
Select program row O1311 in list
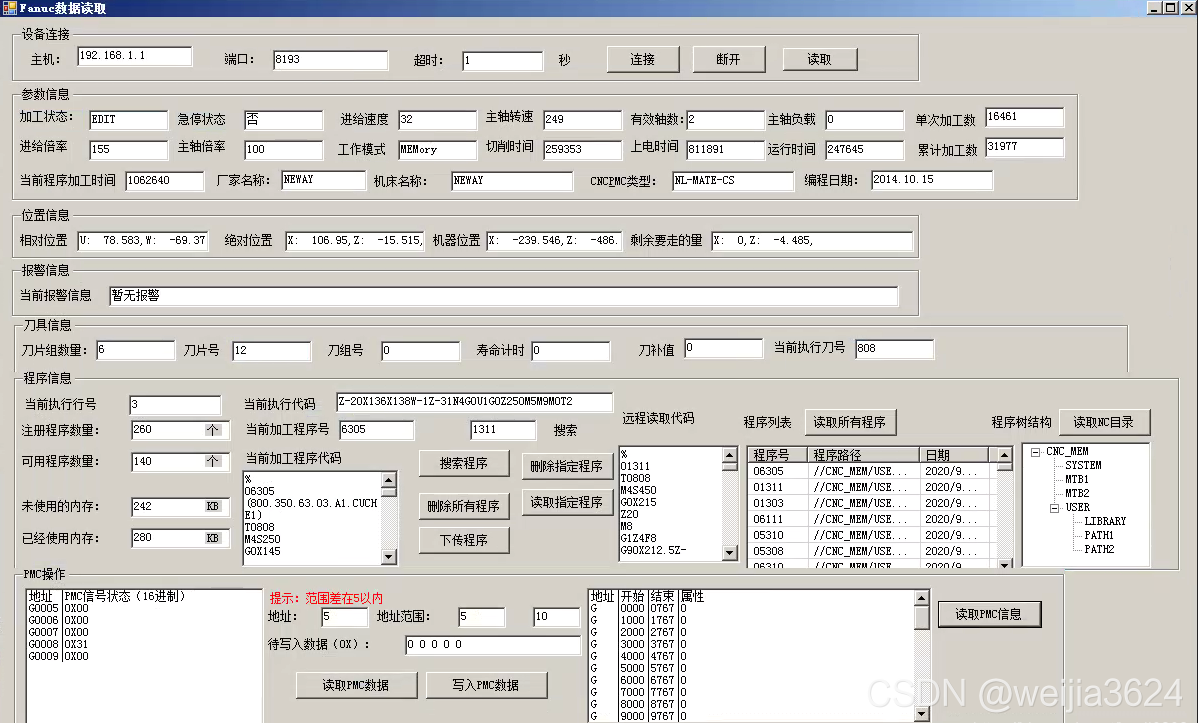(872, 488)
